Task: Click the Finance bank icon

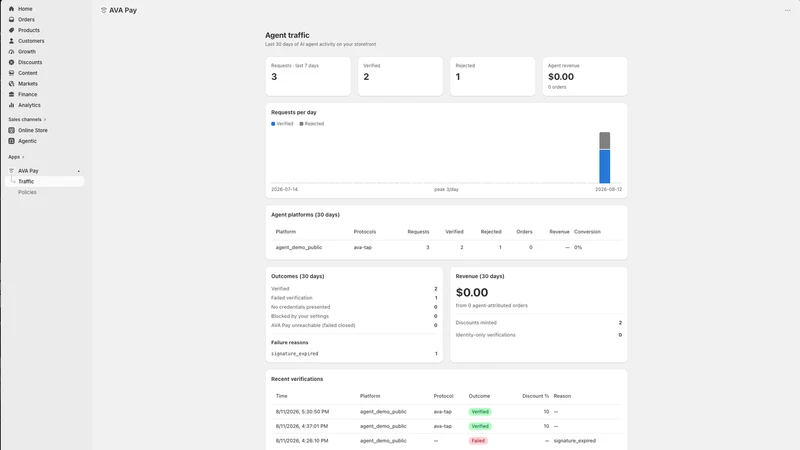Action: point(11,94)
